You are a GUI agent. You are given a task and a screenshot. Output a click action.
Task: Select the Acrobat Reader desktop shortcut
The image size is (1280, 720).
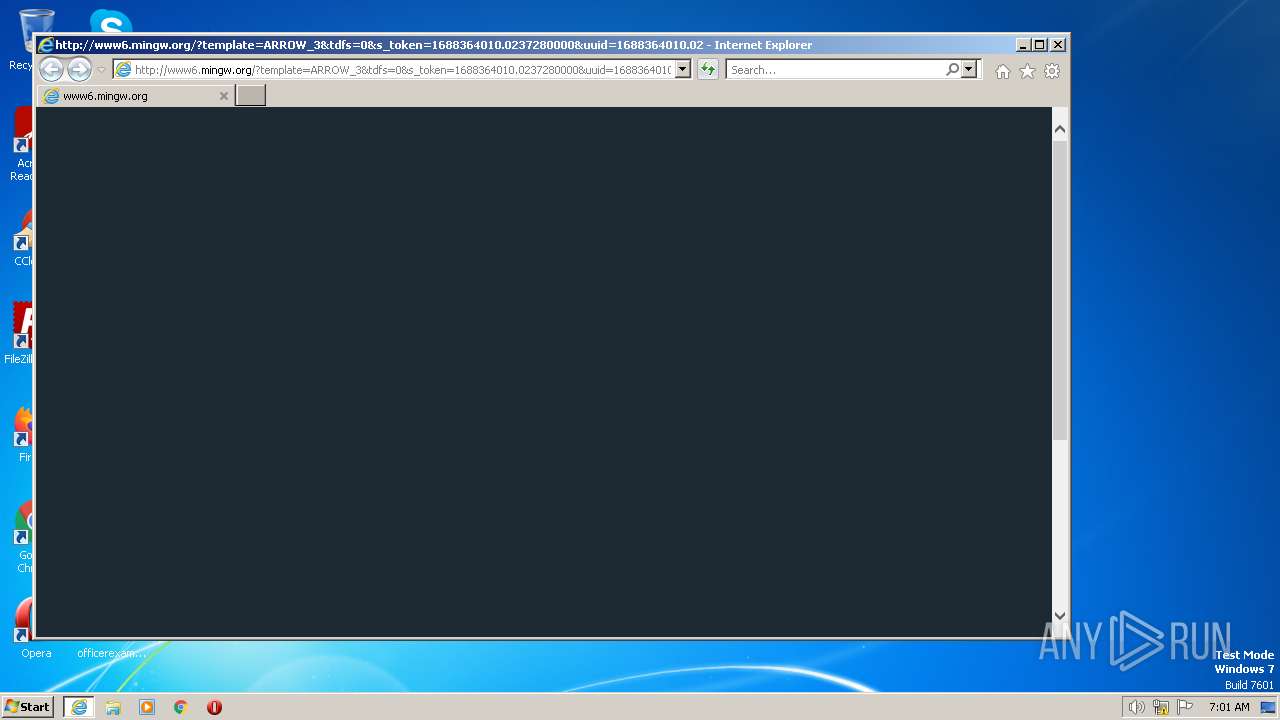coord(22,144)
